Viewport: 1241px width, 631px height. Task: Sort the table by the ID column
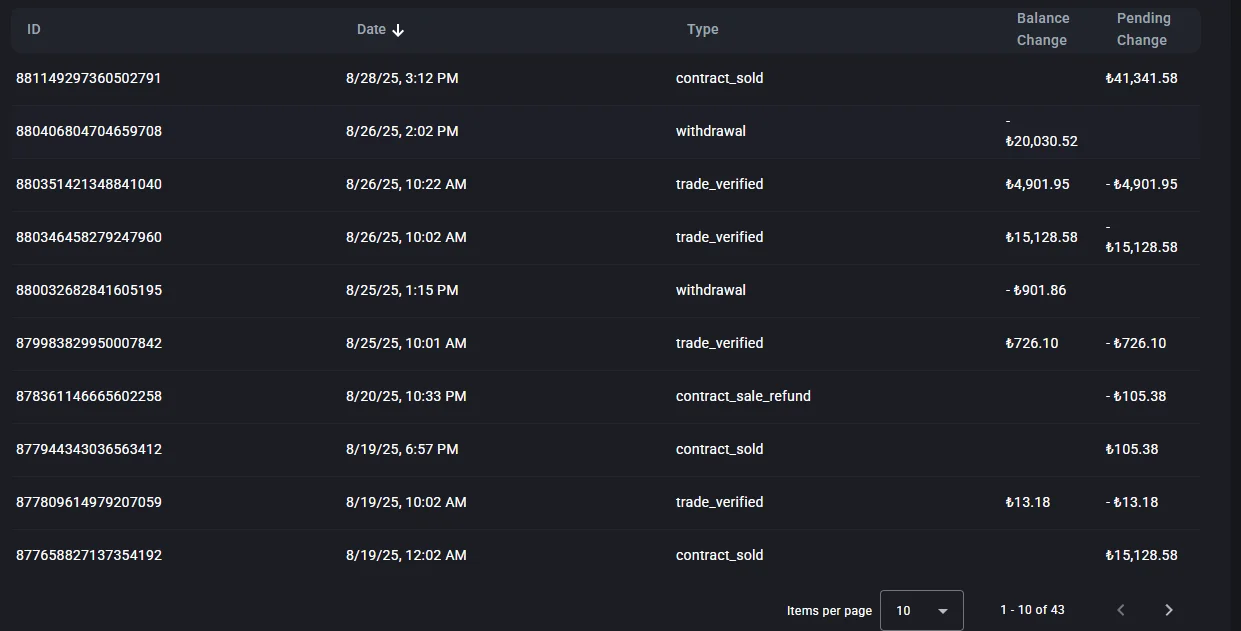34,30
